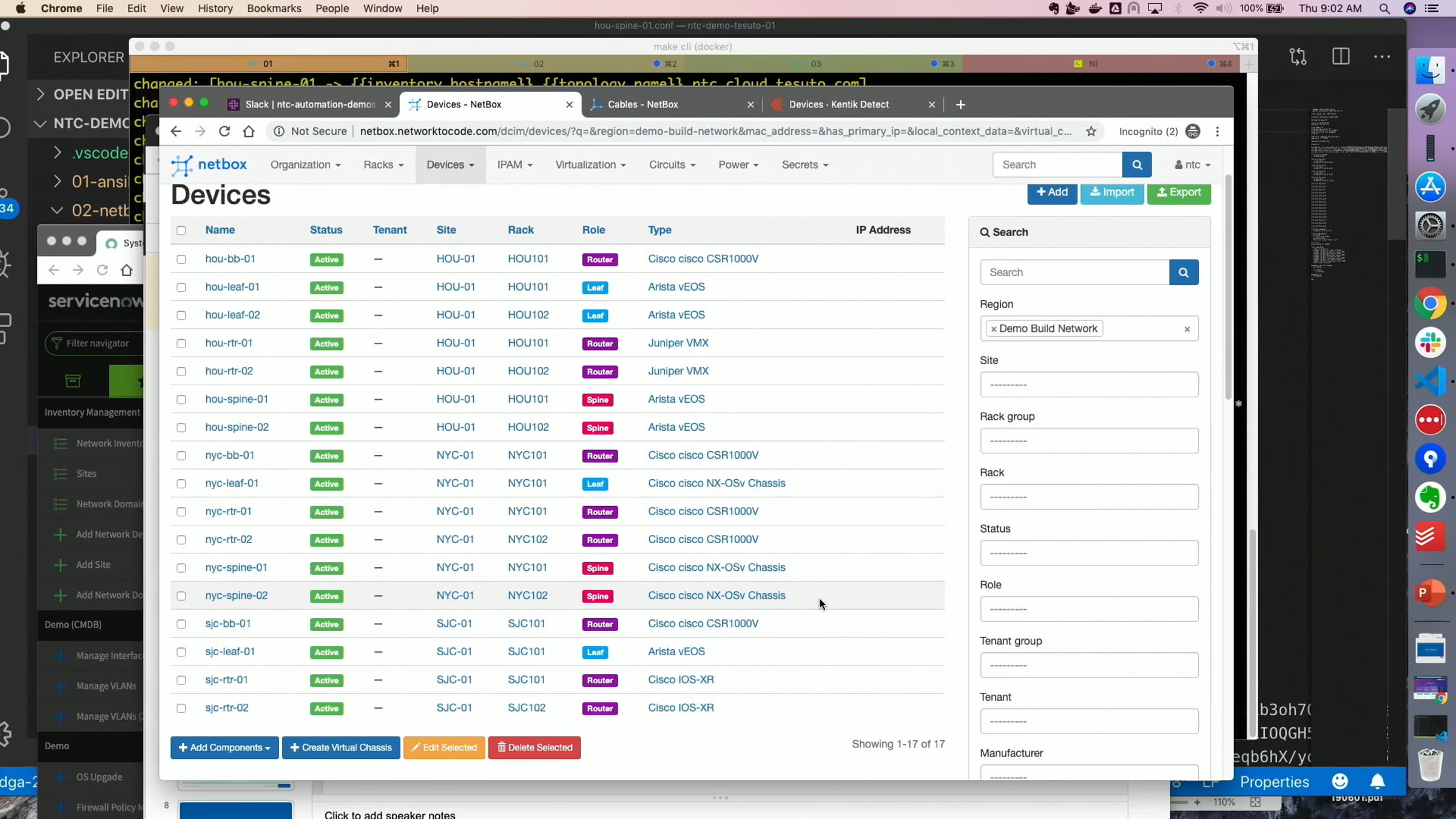Open Chrome from the Dock
The width and height of the screenshot is (1456, 819).
click(x=1430, y=303)
